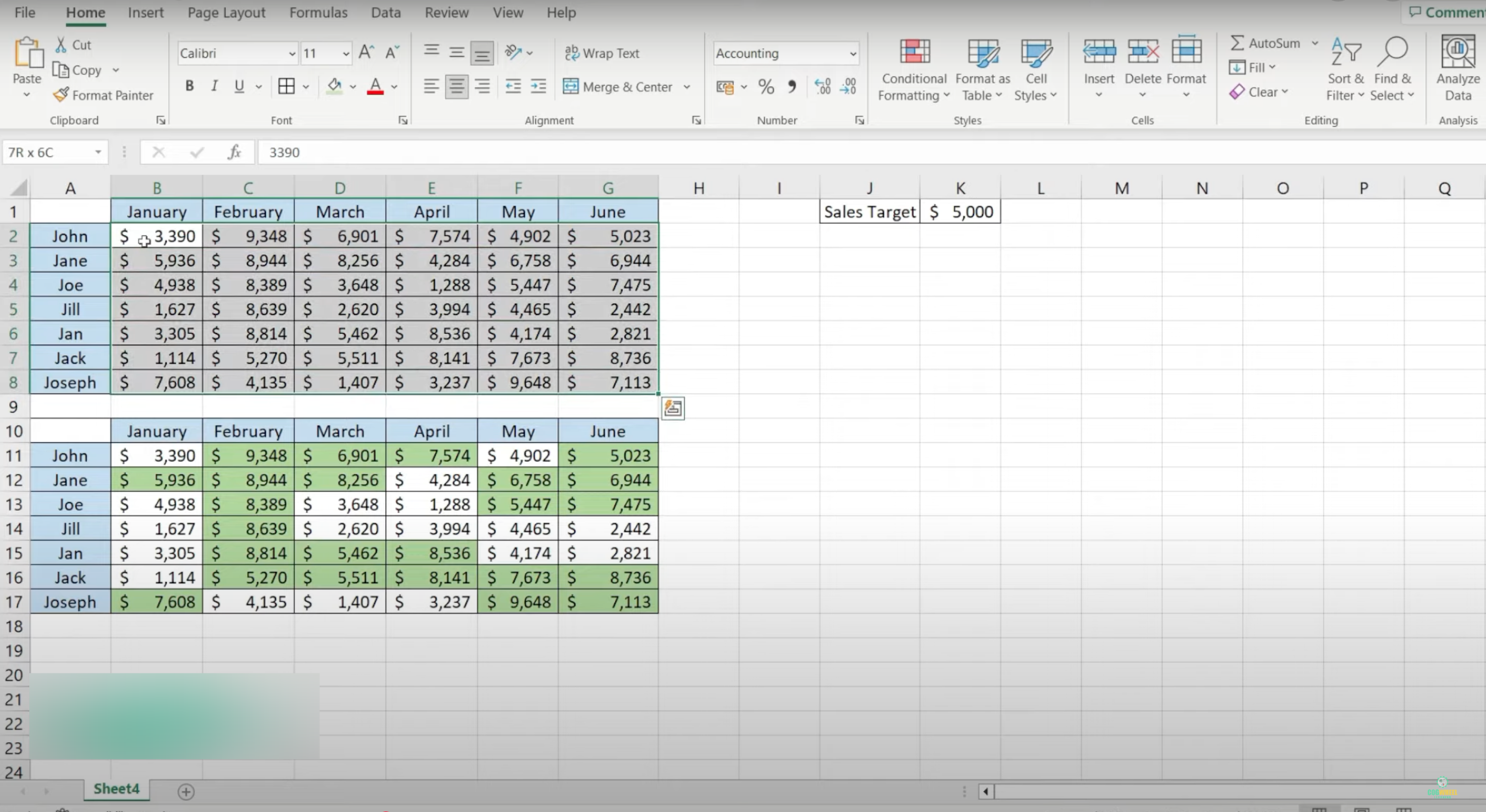Click the AutoSum button
The height and width of the screenshot is (812, 1486).
[1265, 43]
